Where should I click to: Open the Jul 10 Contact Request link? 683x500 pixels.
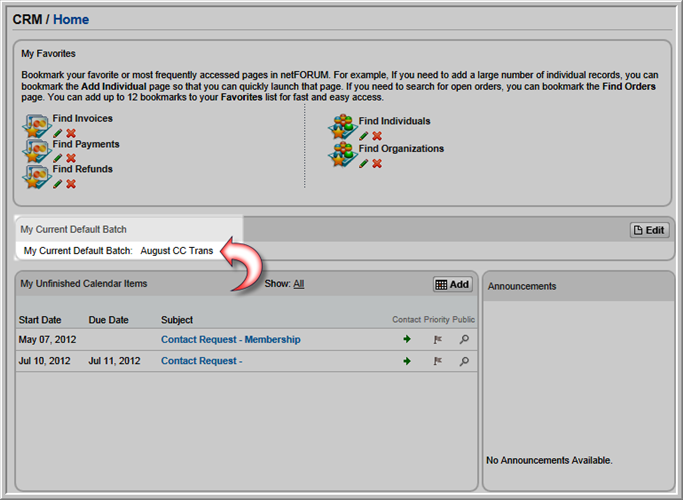pyautogui.click(x=202, y=361)
